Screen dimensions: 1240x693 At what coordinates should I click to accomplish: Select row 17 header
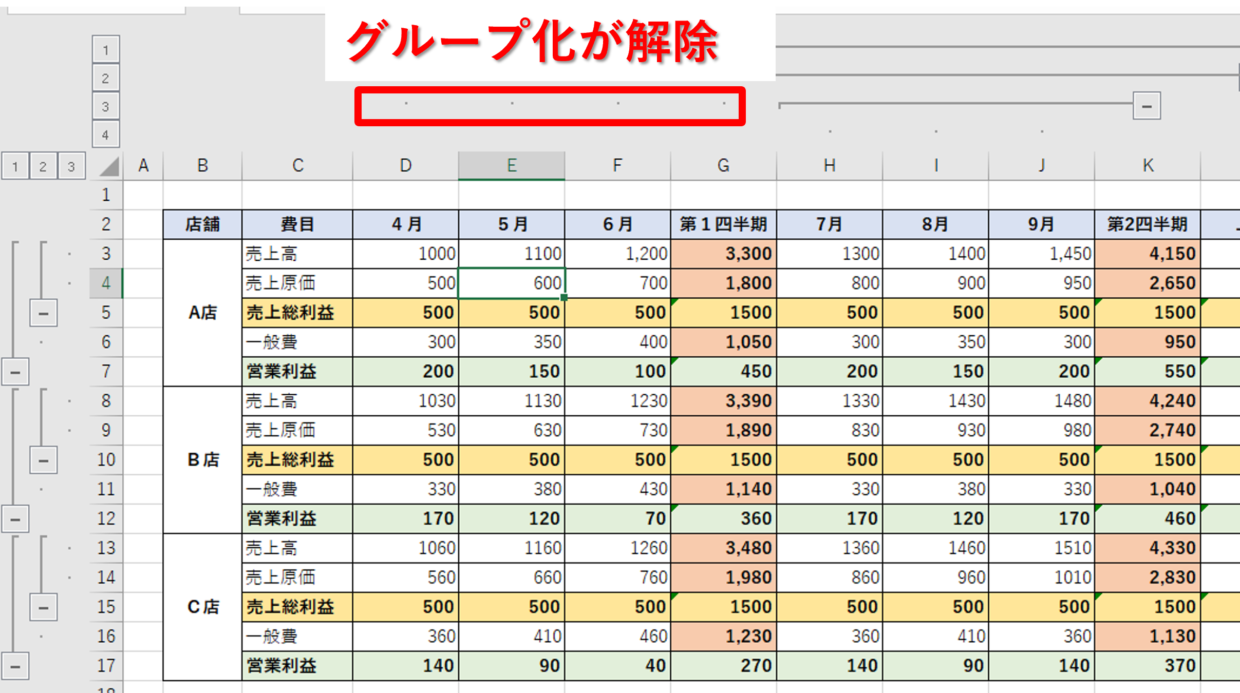click(x=107, y=666)
